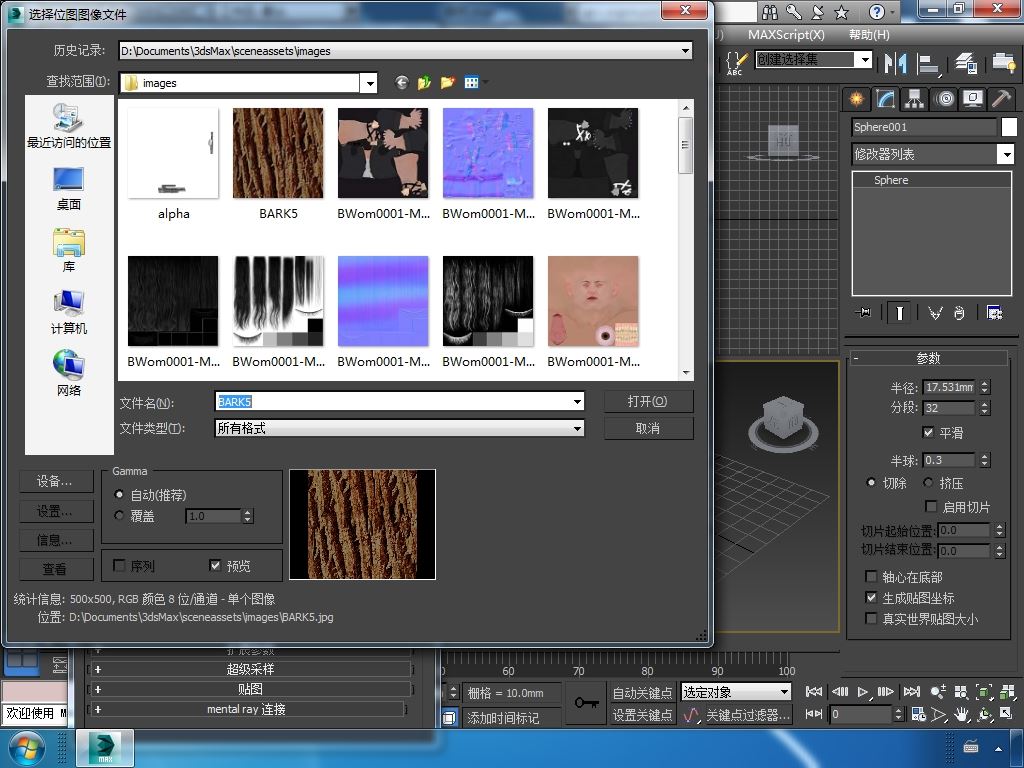Go up one folder level
1024x768 pixels.
425,83
